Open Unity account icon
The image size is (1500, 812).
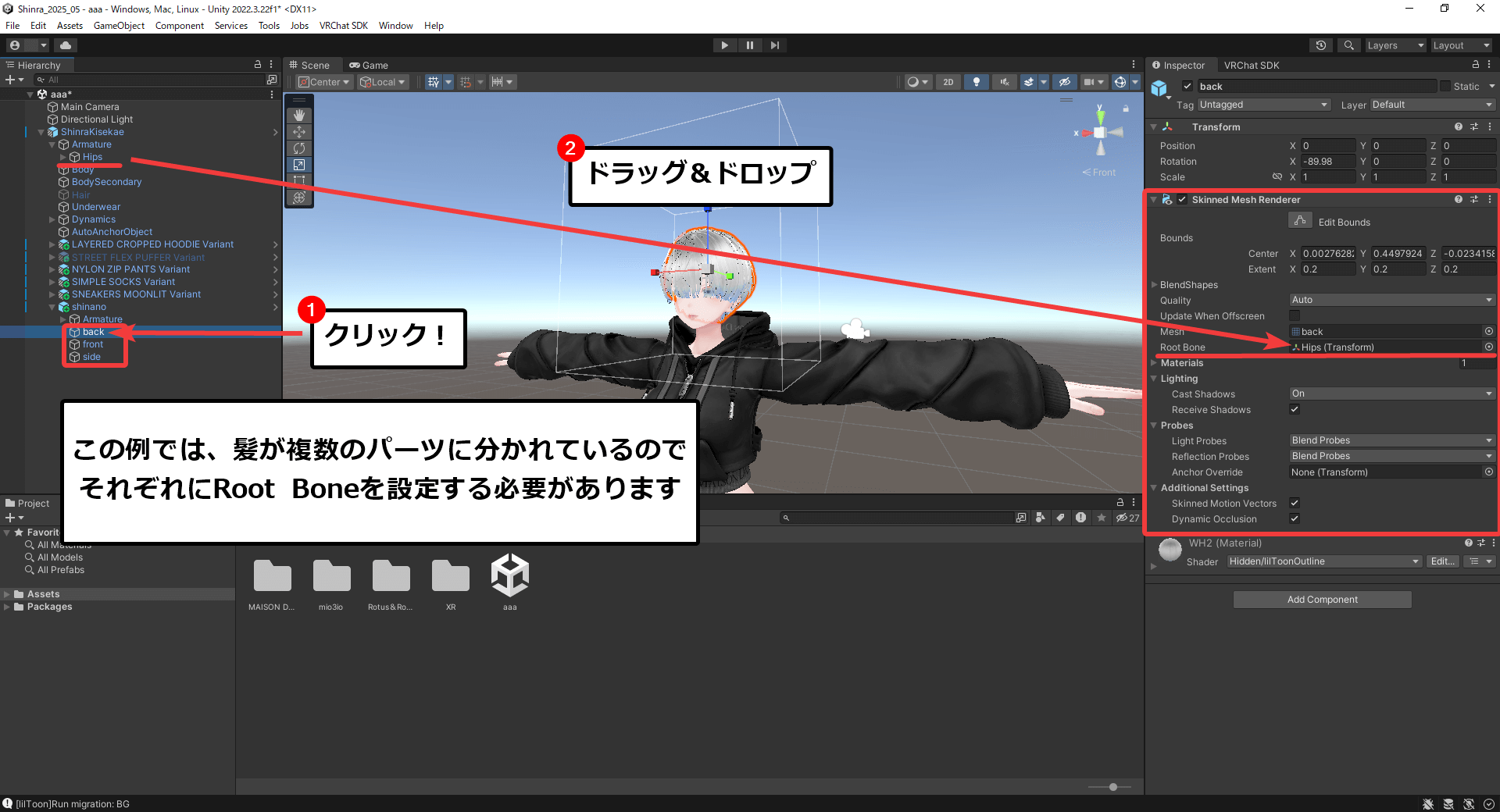(15, 45)
